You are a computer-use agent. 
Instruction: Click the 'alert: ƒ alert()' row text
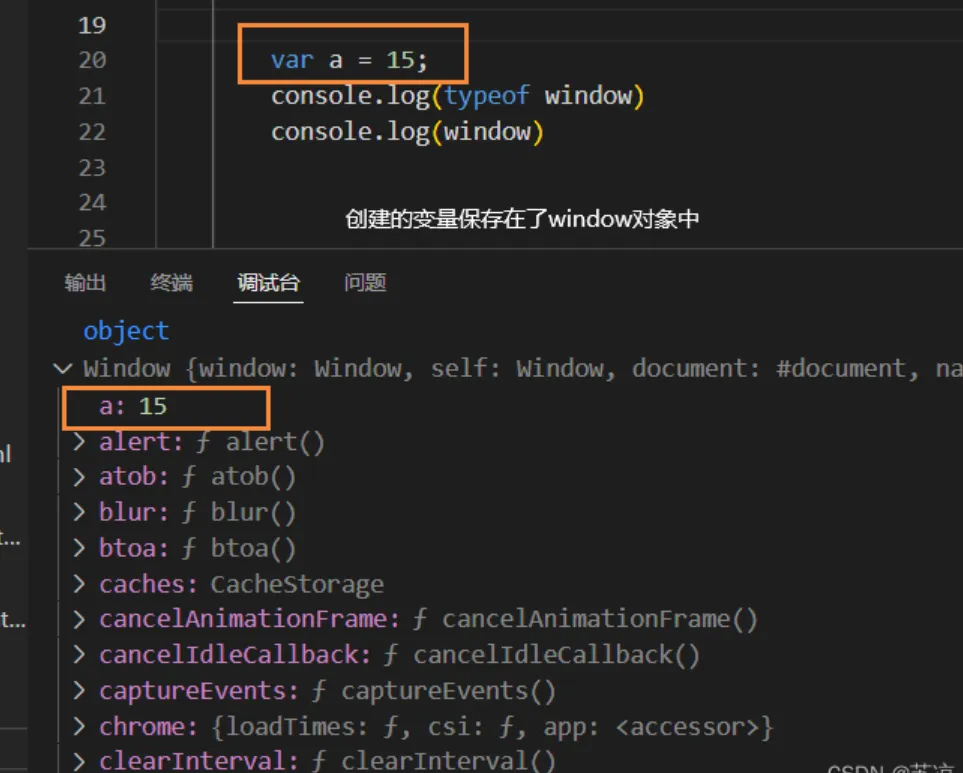pyautogui.click(x=212, y=442)
